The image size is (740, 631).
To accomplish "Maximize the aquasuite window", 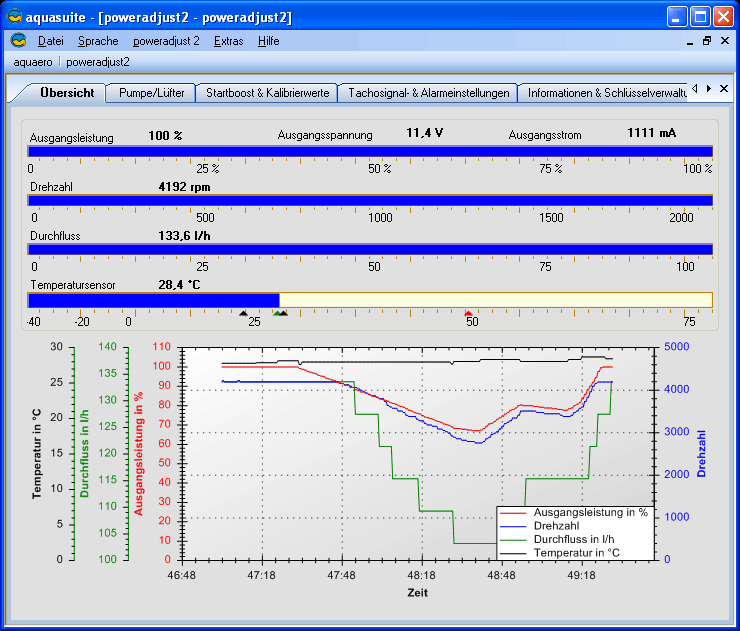I will (700, 17).
